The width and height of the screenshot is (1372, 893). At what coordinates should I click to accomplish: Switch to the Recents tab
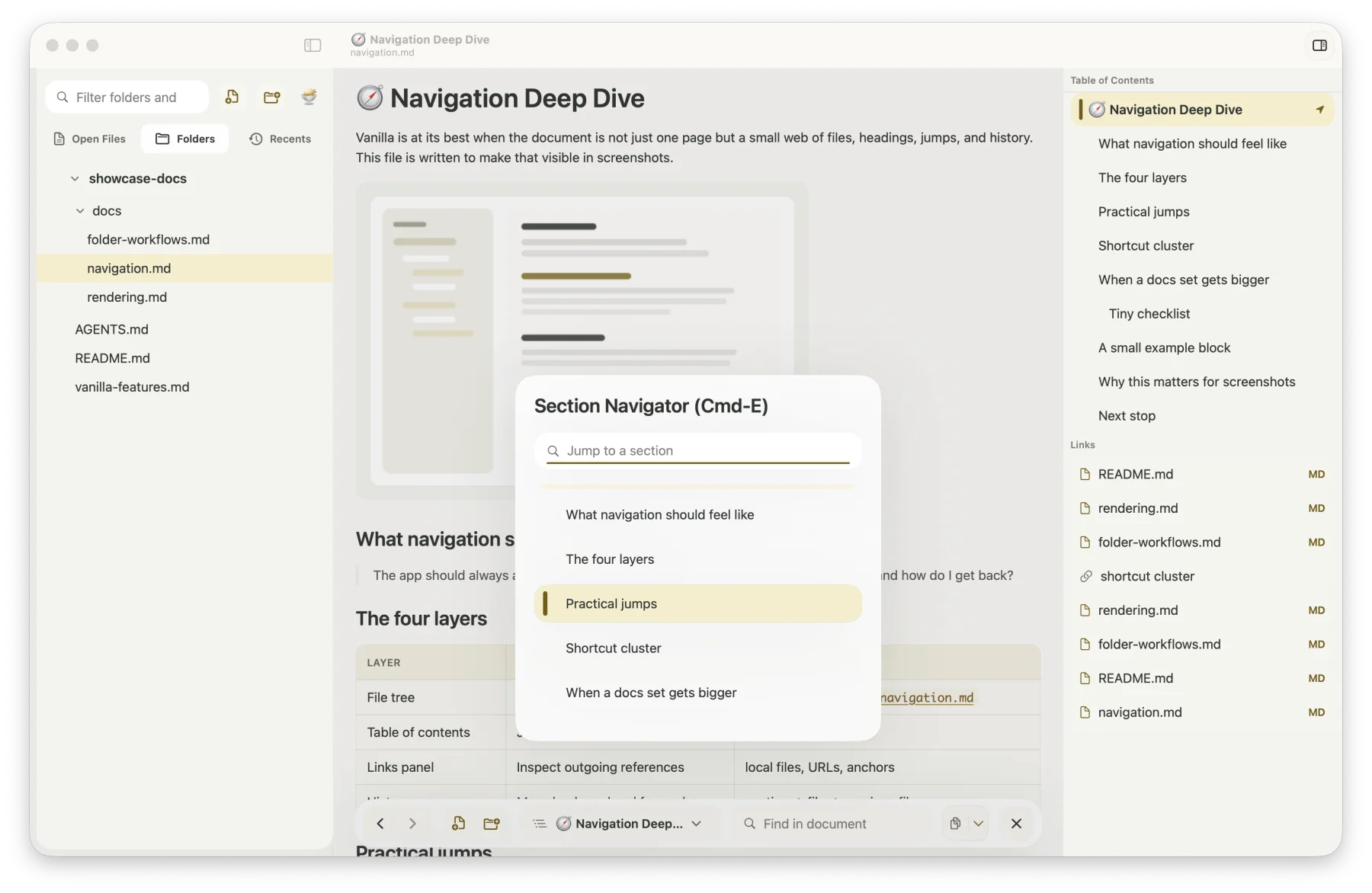(280, 139)
